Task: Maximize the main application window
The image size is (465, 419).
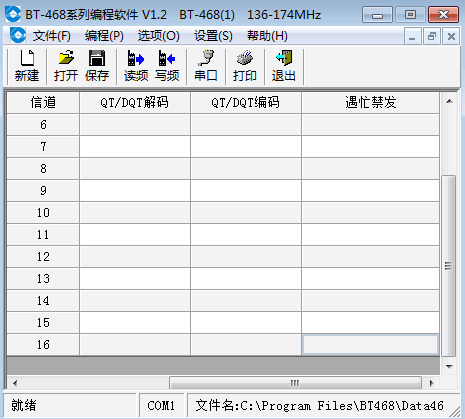Action: click(x=410, y=15)
